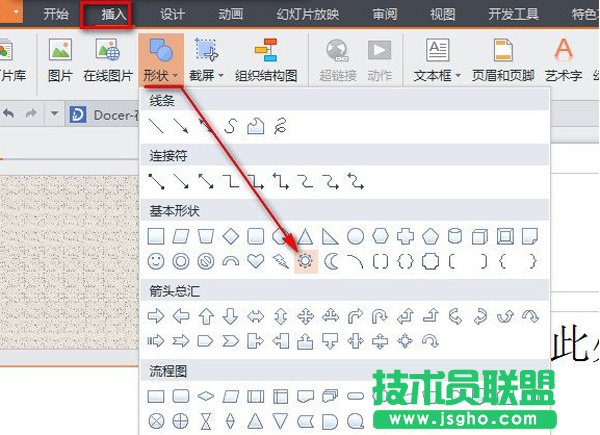Select the straight line shape under 线条

coord(156,126)
